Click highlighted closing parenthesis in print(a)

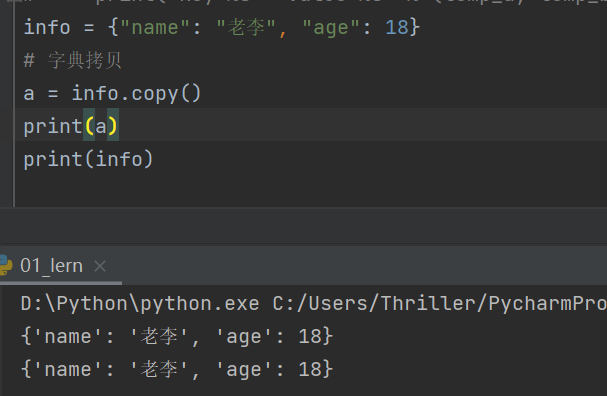[x=113, y=126]
